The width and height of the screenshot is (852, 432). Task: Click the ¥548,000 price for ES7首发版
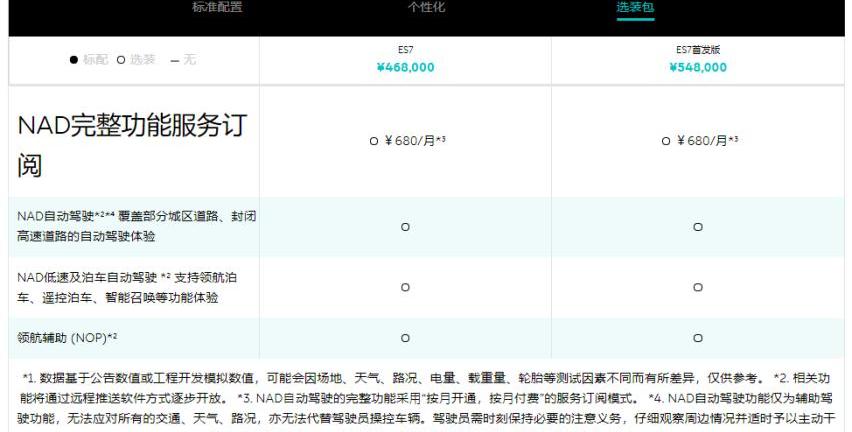tap(698, 67)
